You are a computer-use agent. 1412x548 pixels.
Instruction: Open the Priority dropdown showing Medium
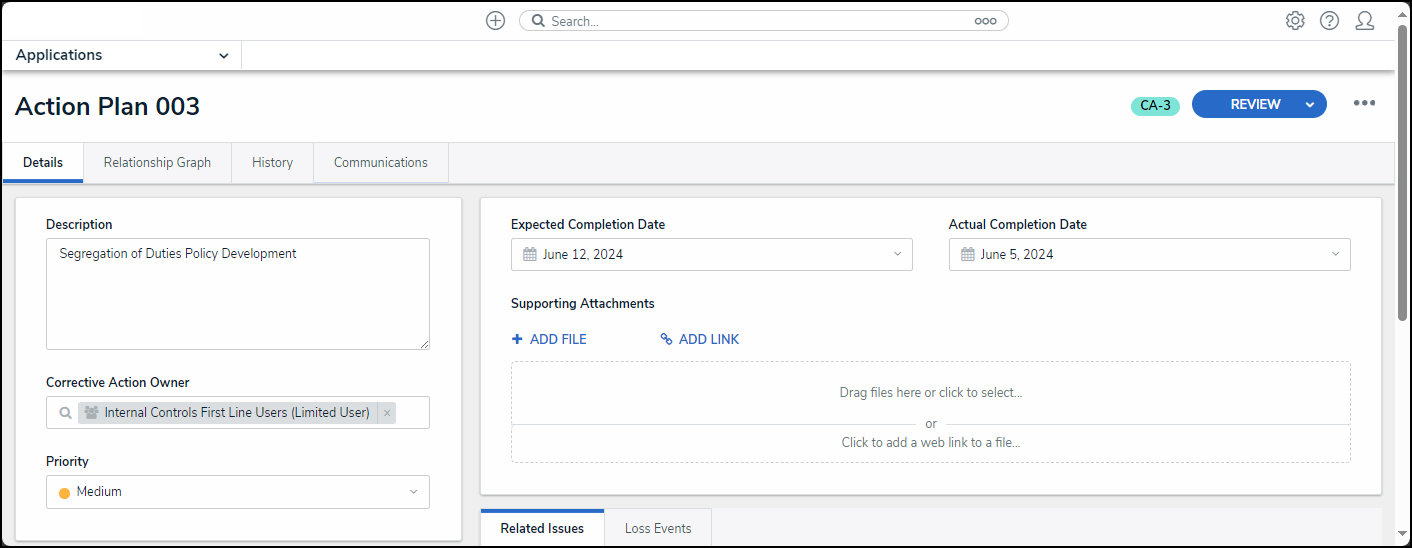coord(238,492)
